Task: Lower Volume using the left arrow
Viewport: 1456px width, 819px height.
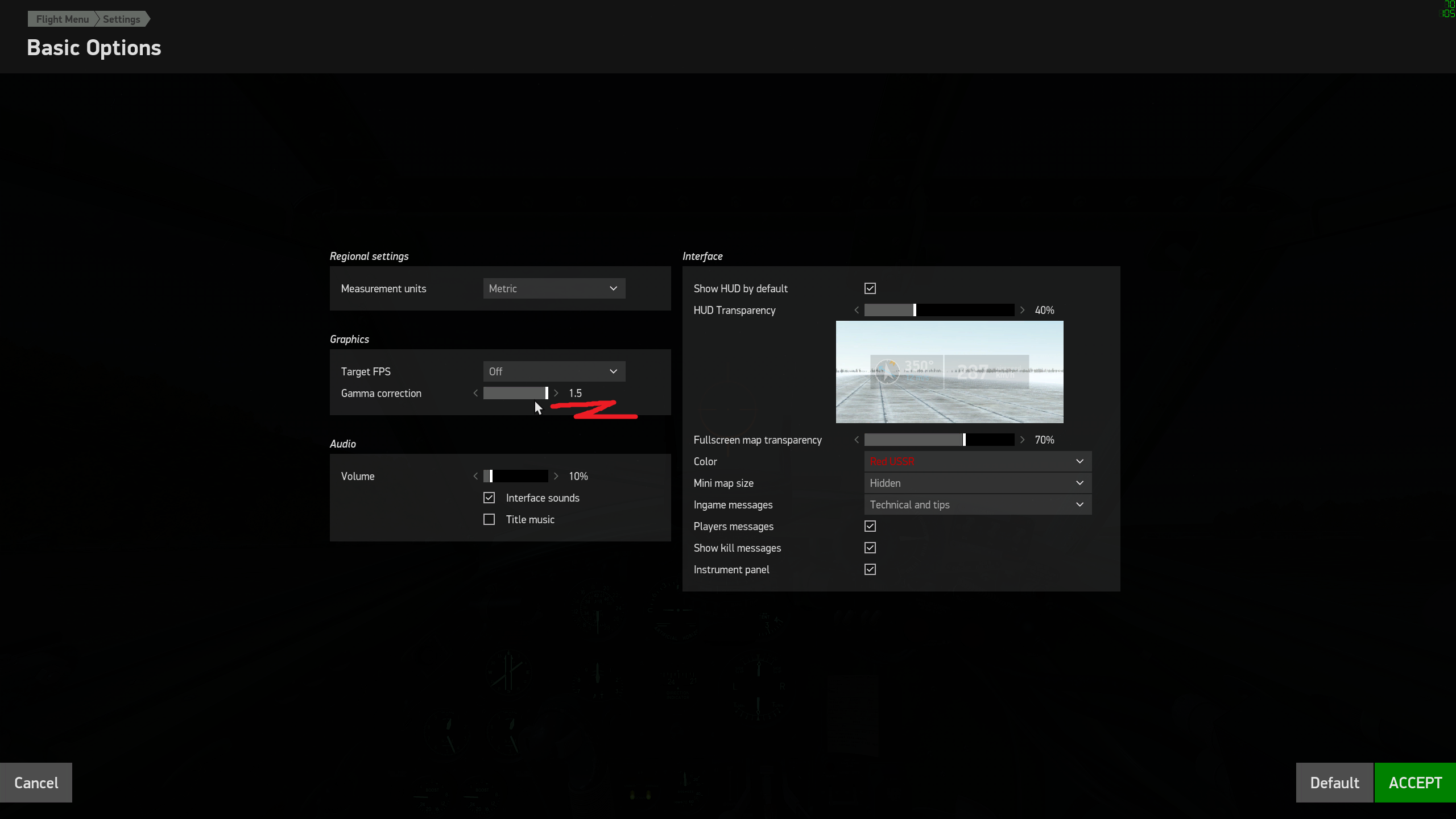Action: [475, 477]
